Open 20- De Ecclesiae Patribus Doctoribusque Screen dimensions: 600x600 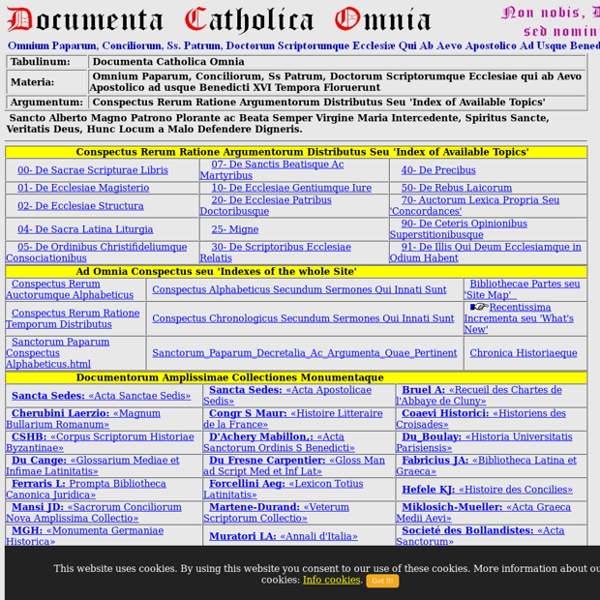[266, 205]
